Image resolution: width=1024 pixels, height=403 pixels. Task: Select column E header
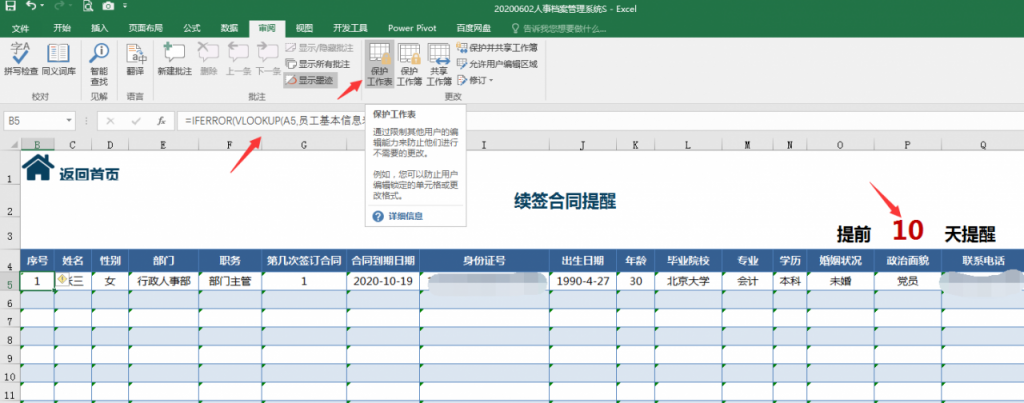pyautogui.click(x=163, y=145)
